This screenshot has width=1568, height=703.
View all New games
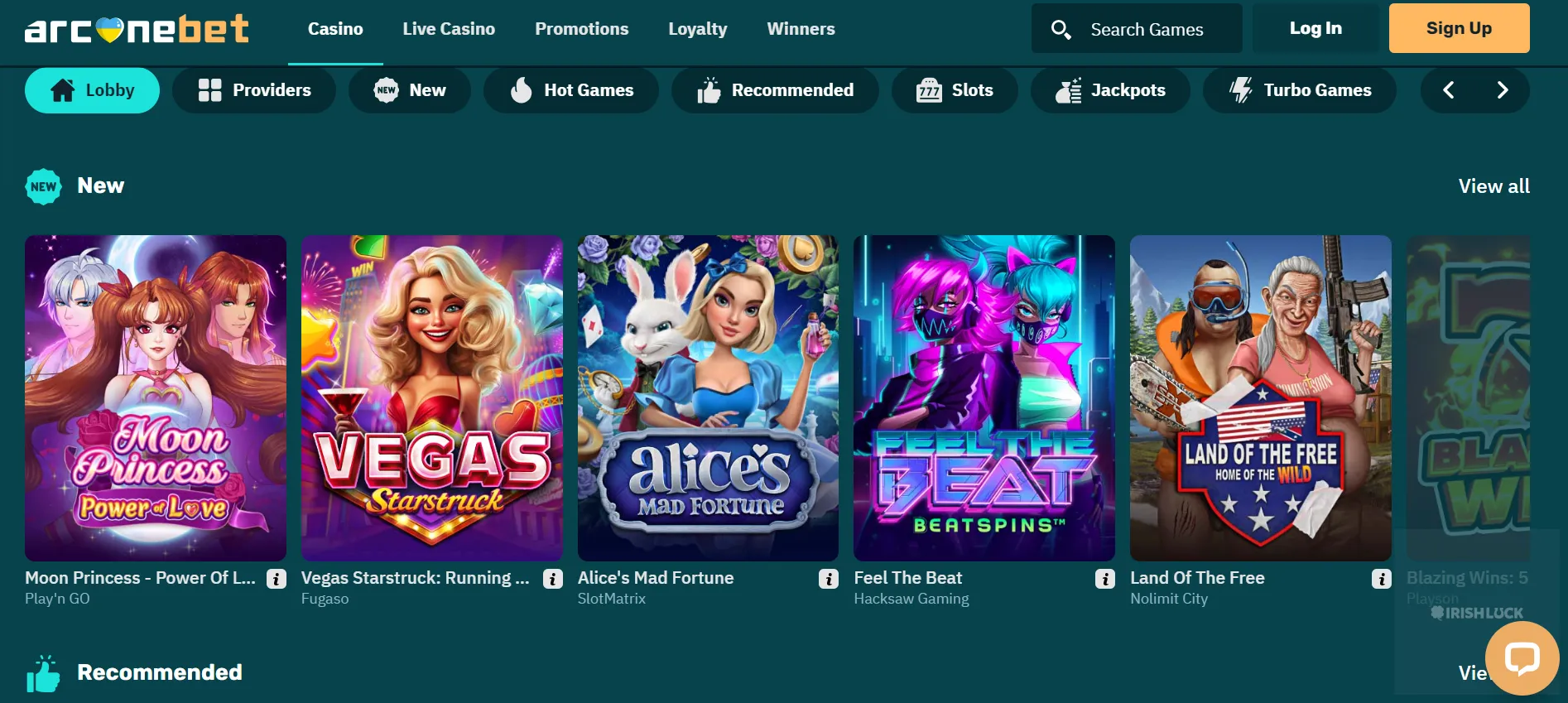(x=1493, y=186)
